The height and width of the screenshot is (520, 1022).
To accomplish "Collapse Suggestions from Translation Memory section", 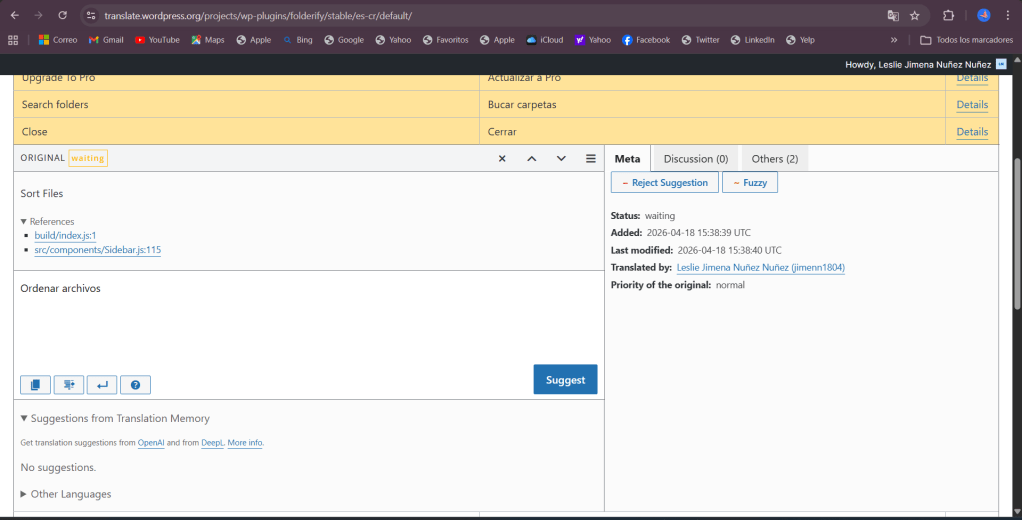I will point(25,419).
